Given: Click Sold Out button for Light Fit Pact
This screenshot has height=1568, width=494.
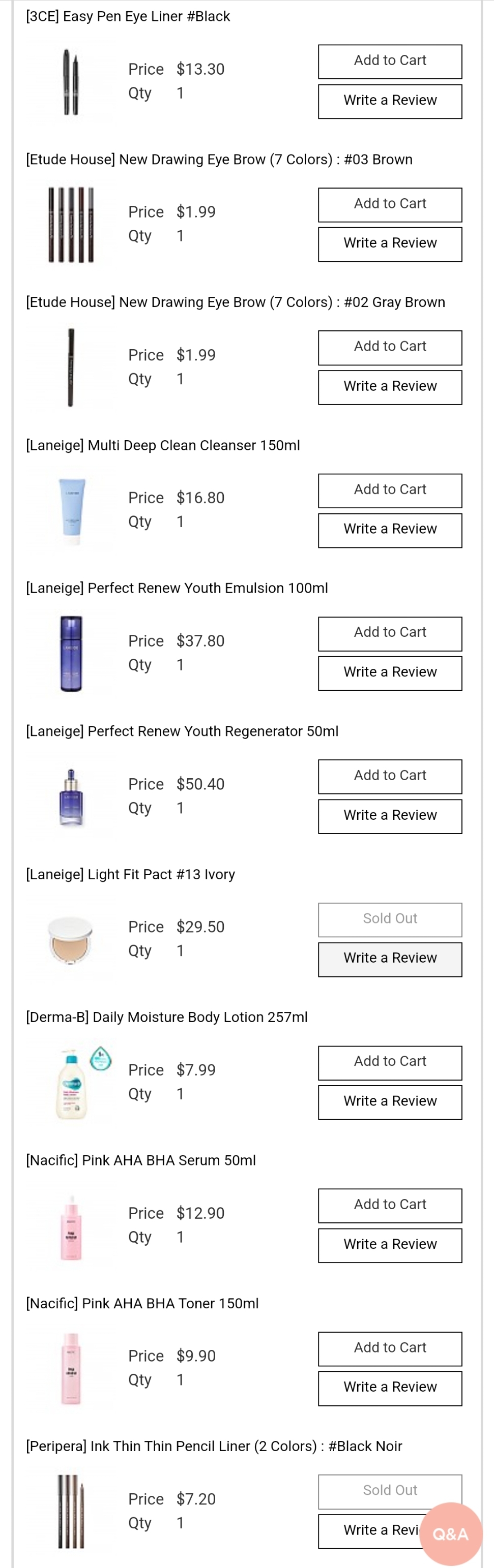Looking at the screenshot, I should 390,919.
